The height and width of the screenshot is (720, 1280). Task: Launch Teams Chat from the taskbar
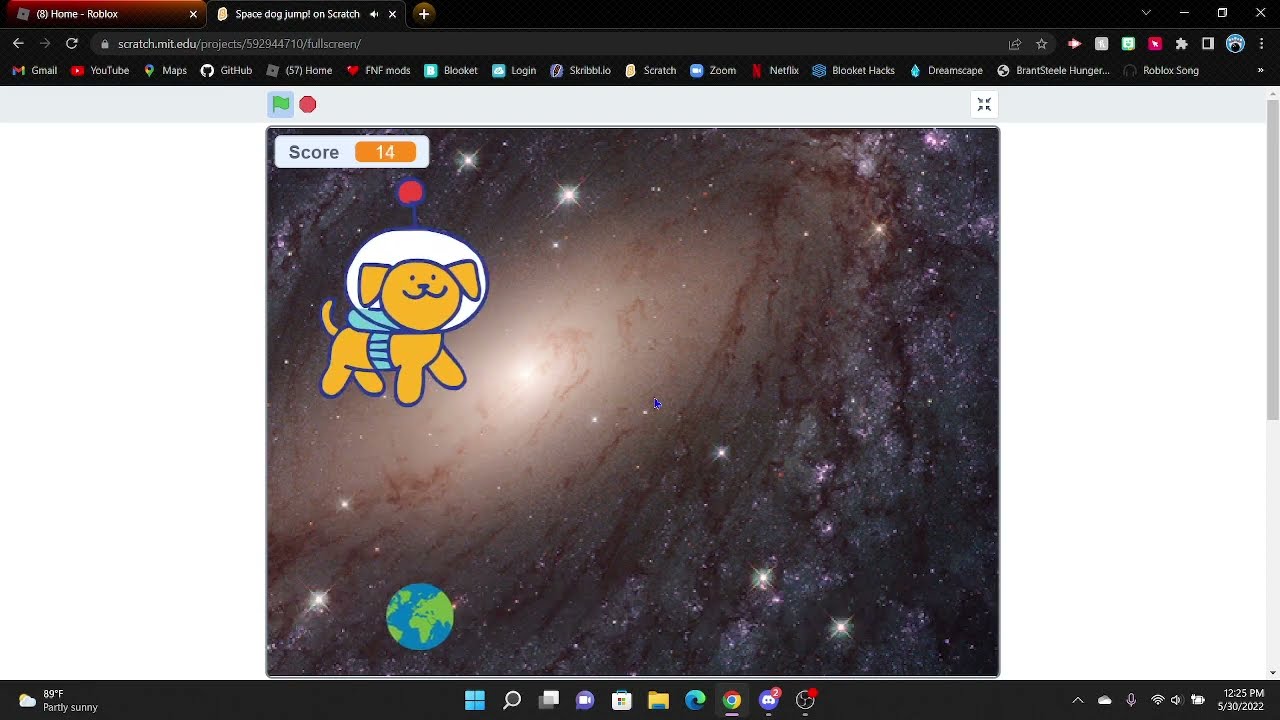tap(585, 700)
